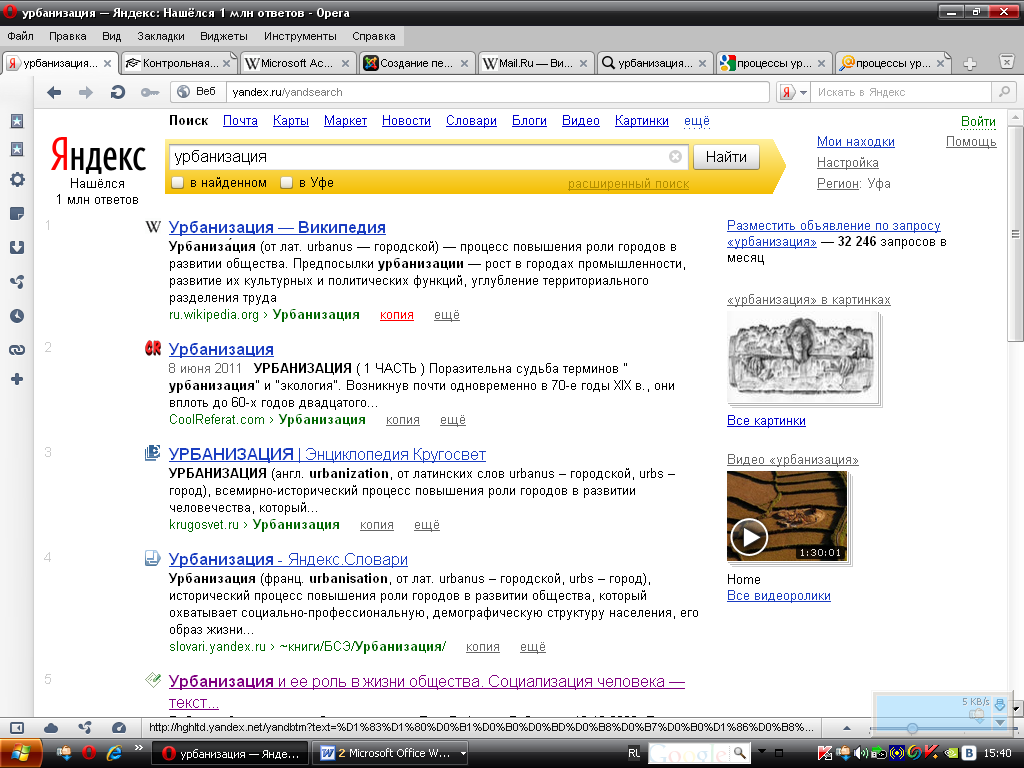Open the gear widgets panel in sidebar

[x=17, y=180]
